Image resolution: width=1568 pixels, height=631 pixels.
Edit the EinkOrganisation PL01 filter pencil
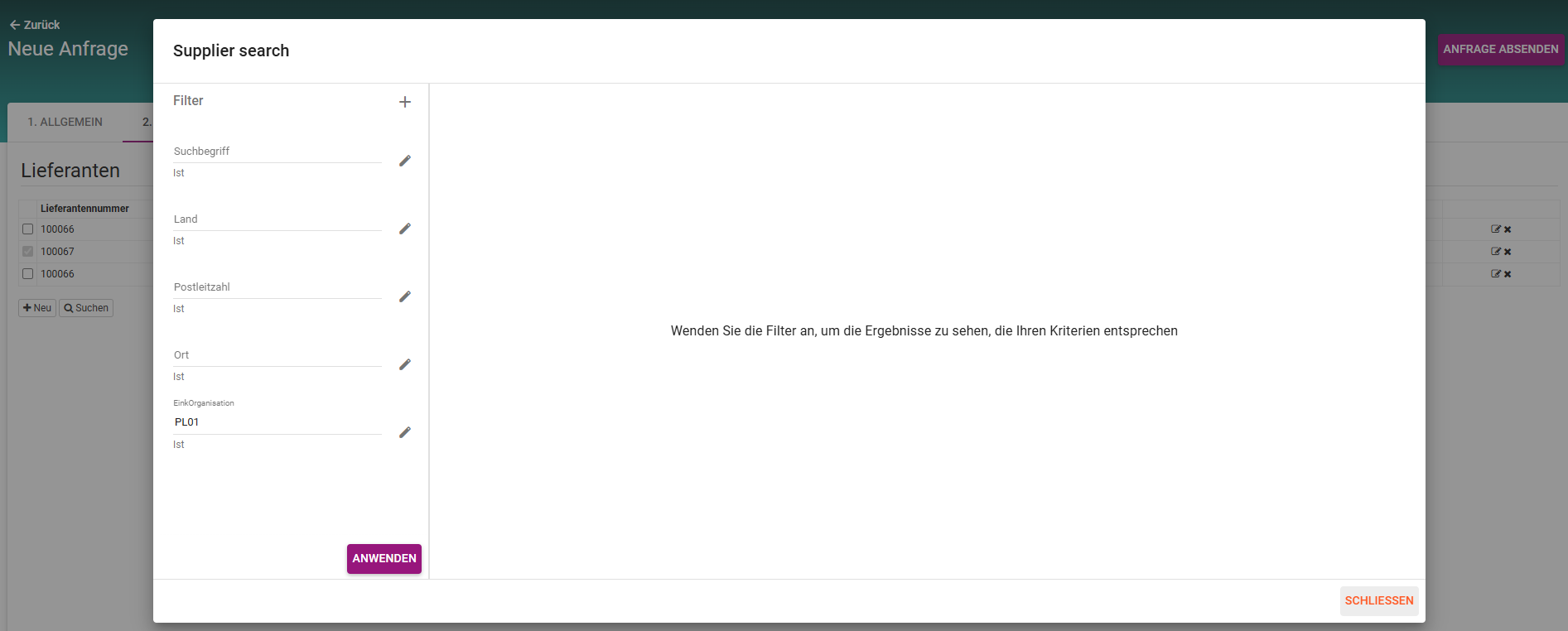click(x=405, y=432)
